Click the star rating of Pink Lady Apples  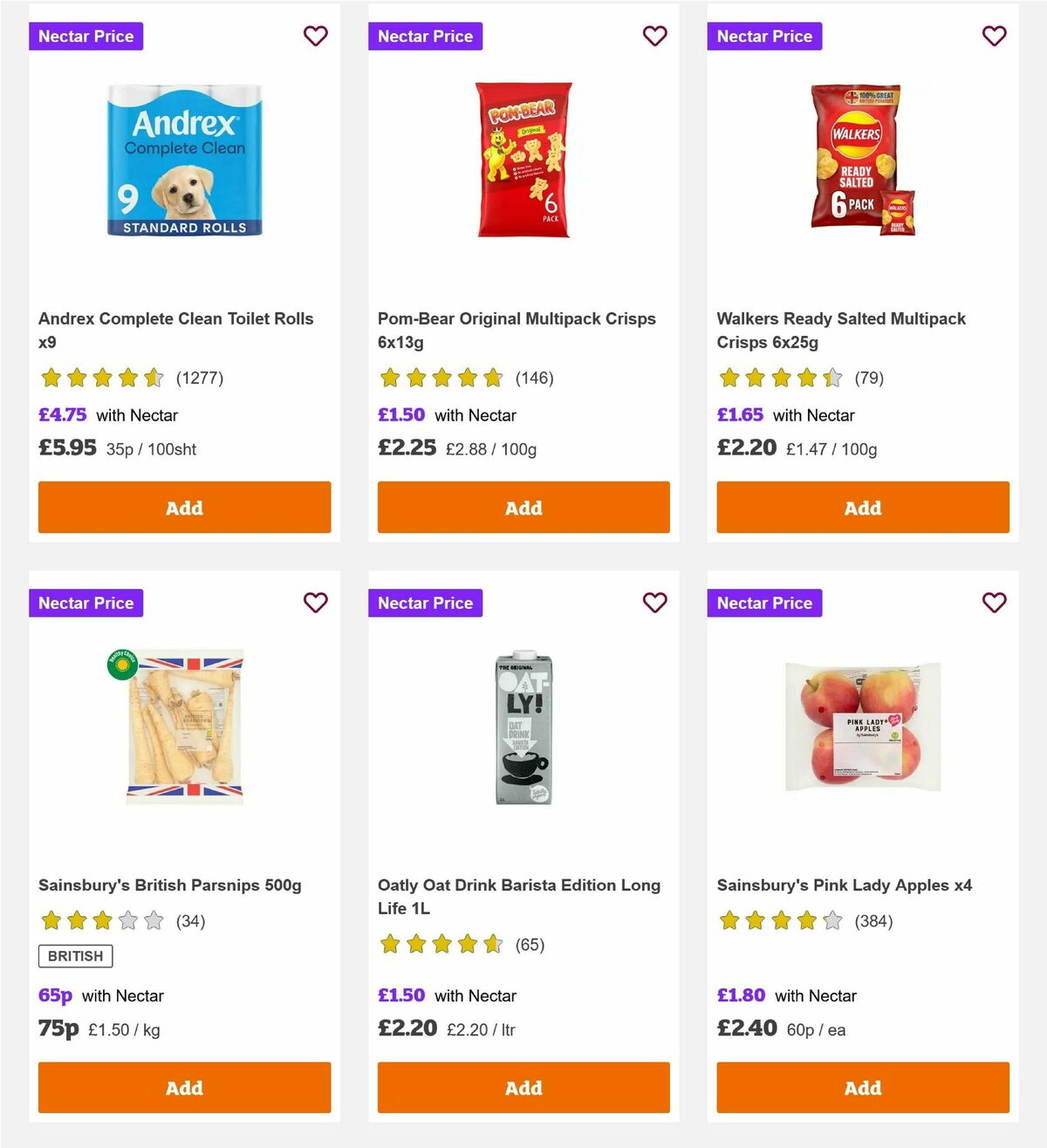point(779,920)
